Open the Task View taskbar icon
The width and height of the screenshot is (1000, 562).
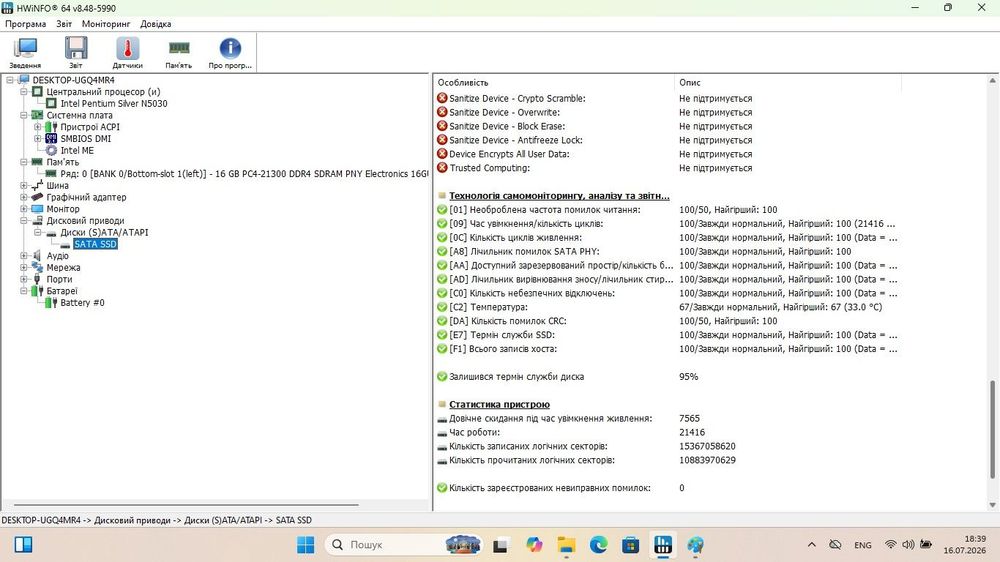coord(501,545)
